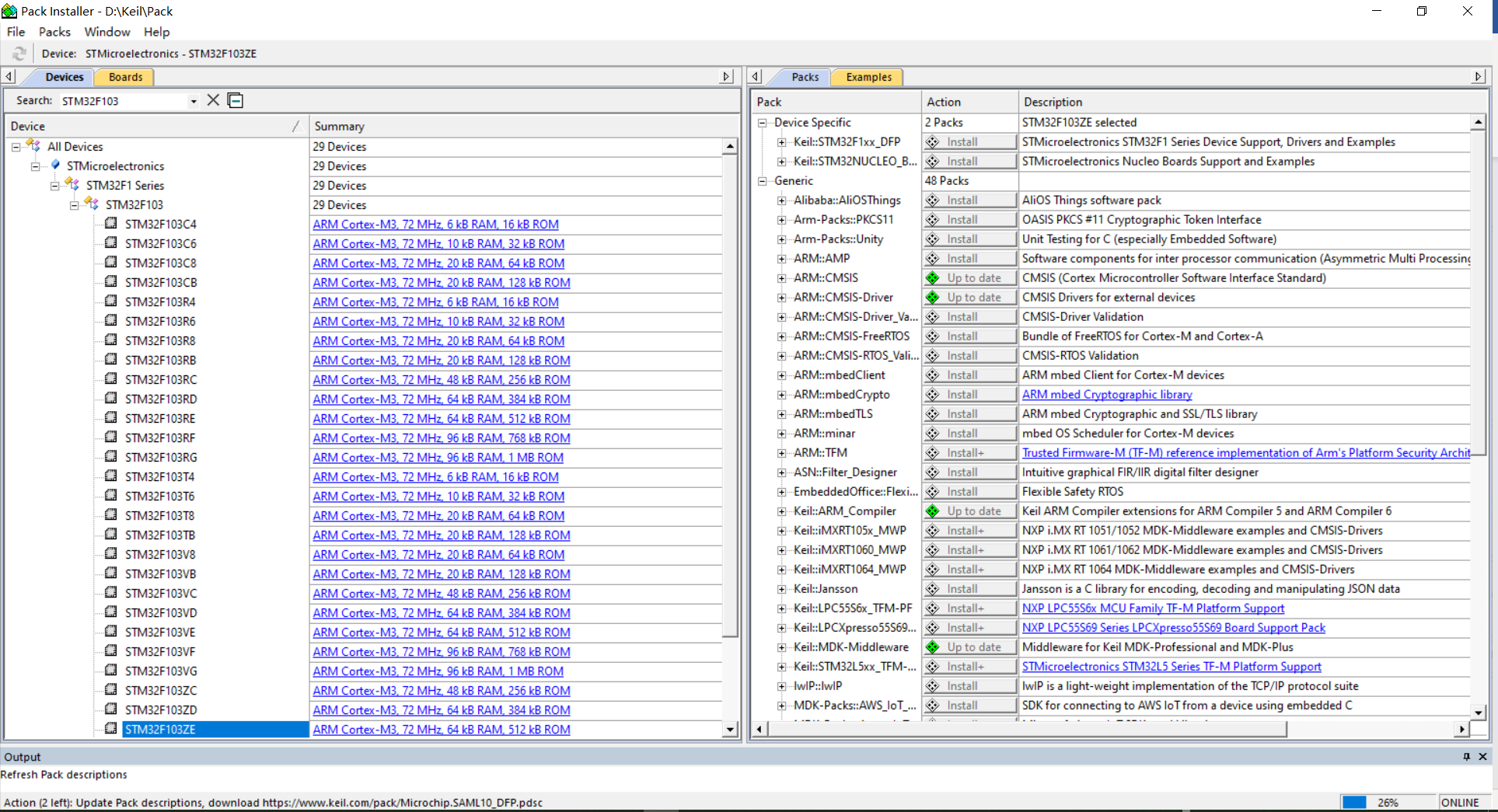Viewport: 1498px width, 812px height.
Task: Open STM32L5 Series TF-M Platform Support link
Action: 1172,667
